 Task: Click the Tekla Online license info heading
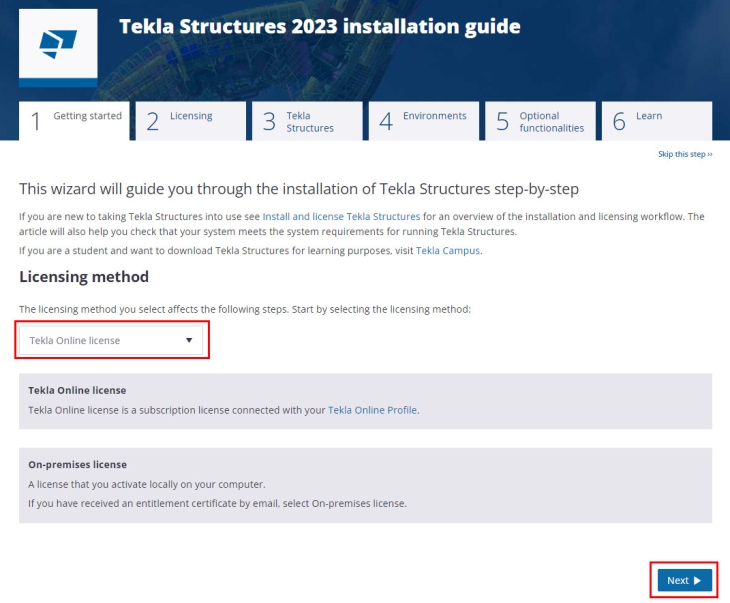coord(77,390)
